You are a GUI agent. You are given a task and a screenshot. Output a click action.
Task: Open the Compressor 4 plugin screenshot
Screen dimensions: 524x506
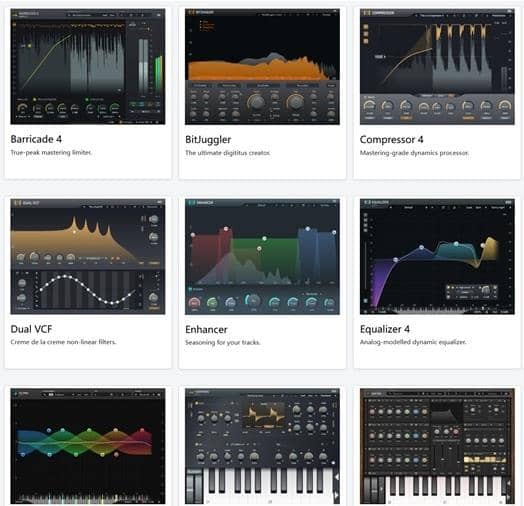[x=437, y=67]
